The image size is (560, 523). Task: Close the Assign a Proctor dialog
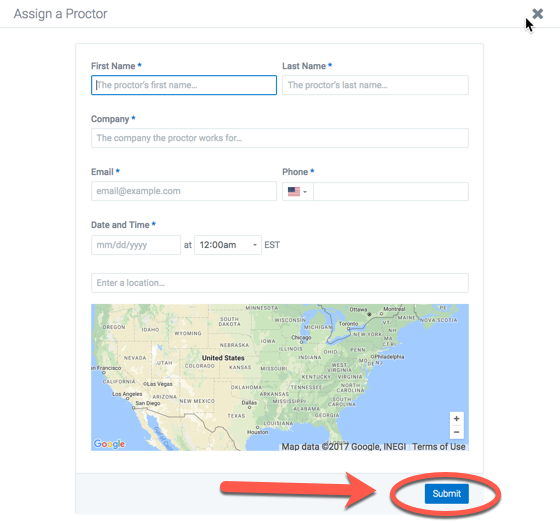538,14
